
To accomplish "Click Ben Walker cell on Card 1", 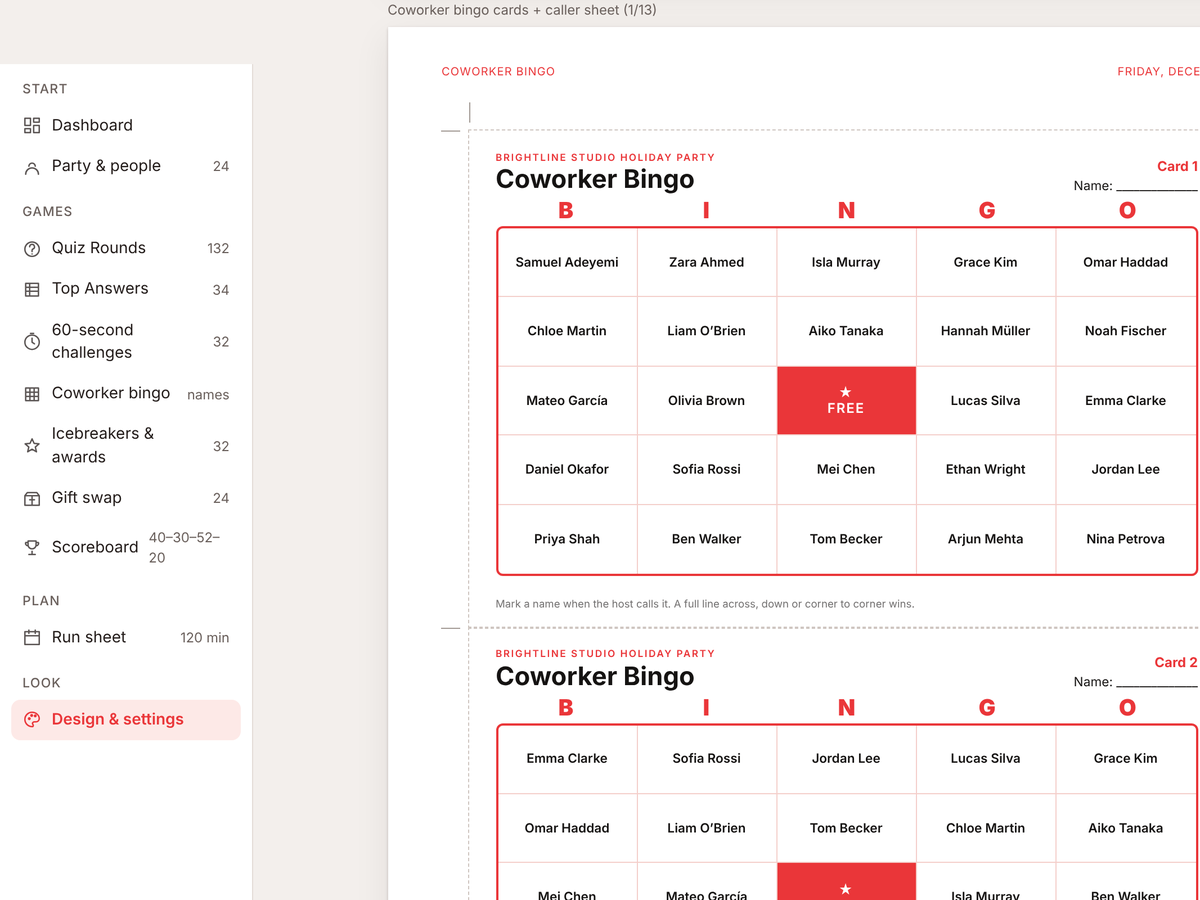I will 707,539.
